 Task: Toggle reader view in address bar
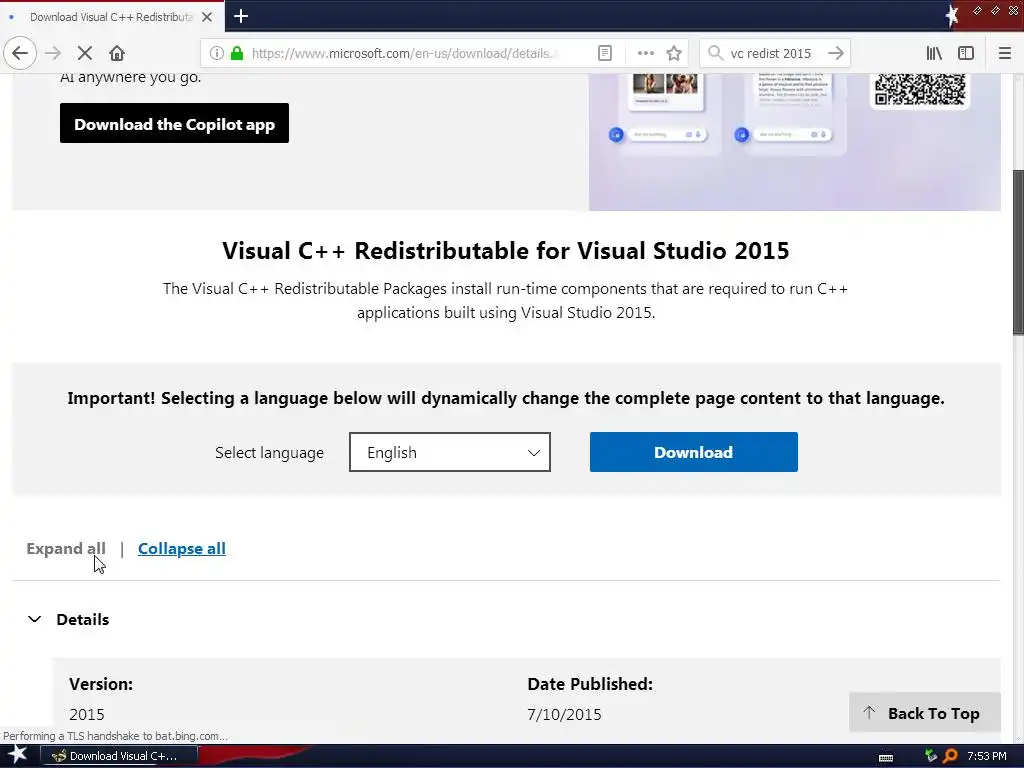pos(605,53)
